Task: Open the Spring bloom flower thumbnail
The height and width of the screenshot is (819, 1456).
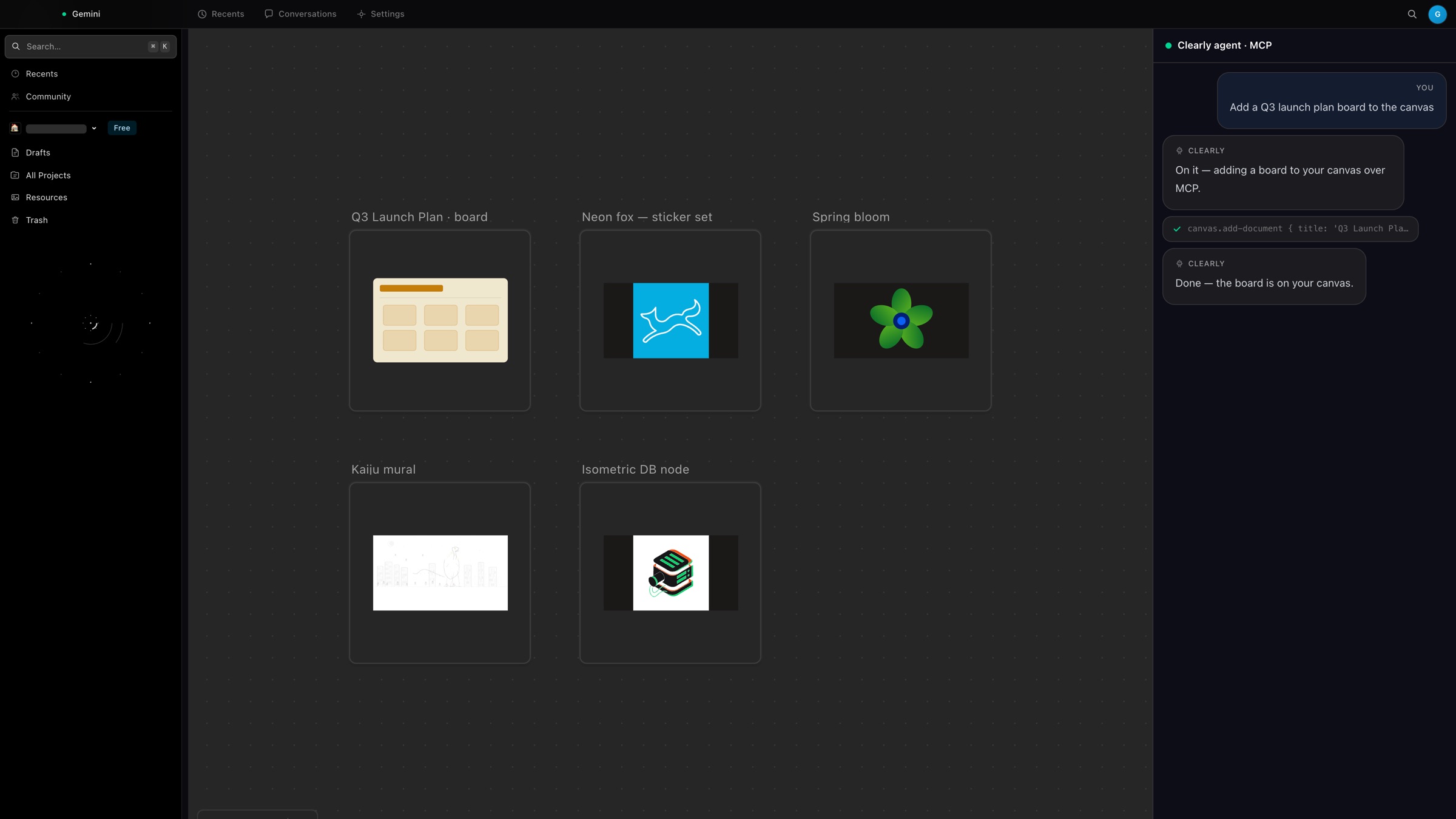Action: pos(901,320)
